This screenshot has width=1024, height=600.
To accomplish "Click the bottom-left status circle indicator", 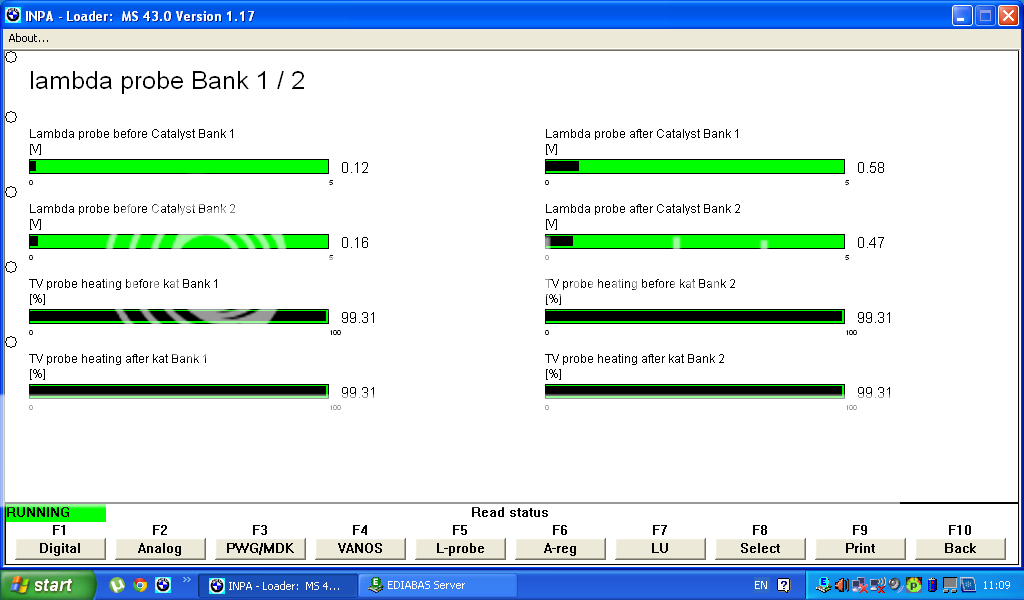I will [11, 341].
